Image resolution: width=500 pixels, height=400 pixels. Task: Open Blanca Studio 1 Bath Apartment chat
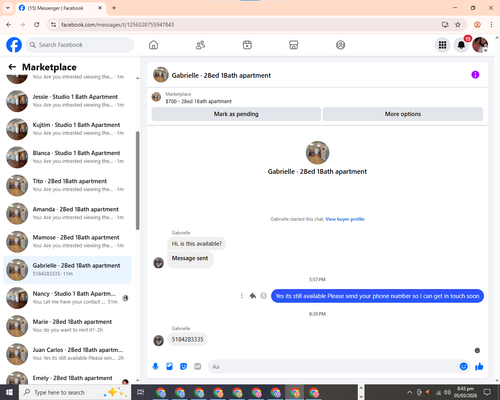67,157
